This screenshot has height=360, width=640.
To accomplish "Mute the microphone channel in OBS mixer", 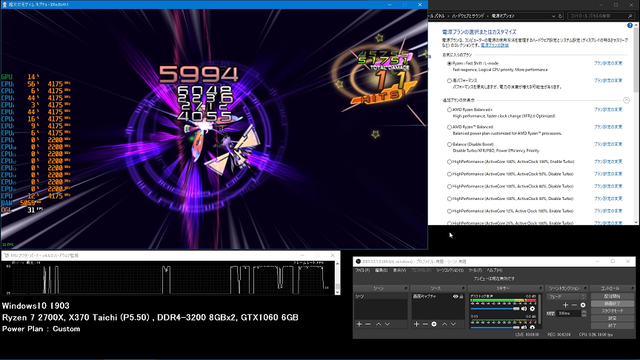I will (524, 327).
